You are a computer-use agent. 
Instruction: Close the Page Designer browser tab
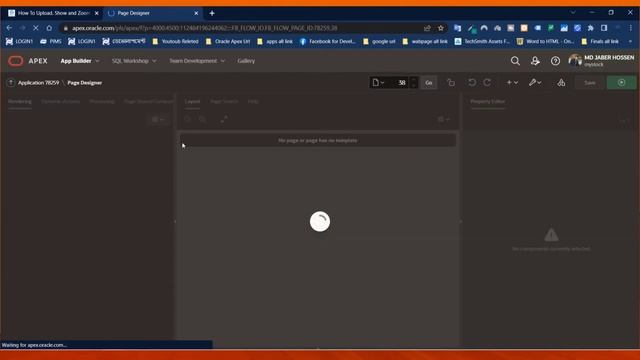click(x=196, y=13)
